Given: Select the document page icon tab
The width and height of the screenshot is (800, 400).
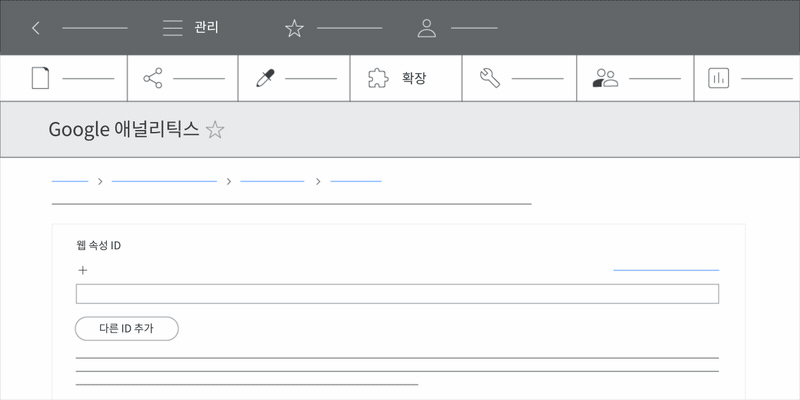Looking at the screenshot, I should pos(40,78).
